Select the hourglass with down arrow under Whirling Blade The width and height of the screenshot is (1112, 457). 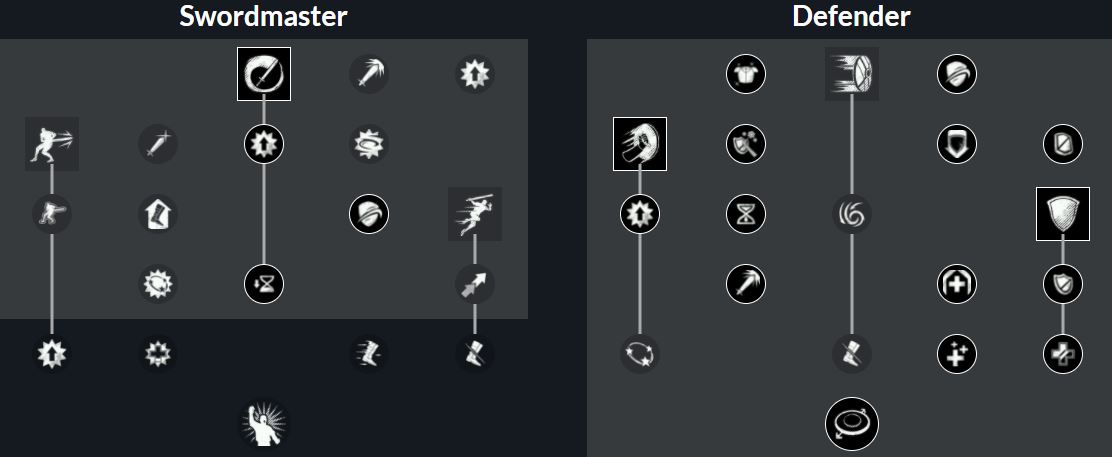click(264, 285)
